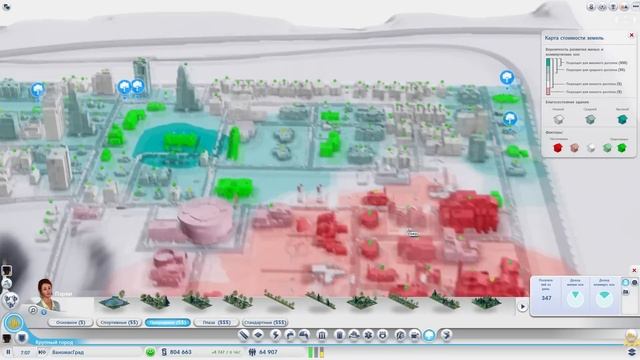Open the Roads tool in the toolbar
The height and width of the screenshot is (360, 640).
(x=244, y=335)
